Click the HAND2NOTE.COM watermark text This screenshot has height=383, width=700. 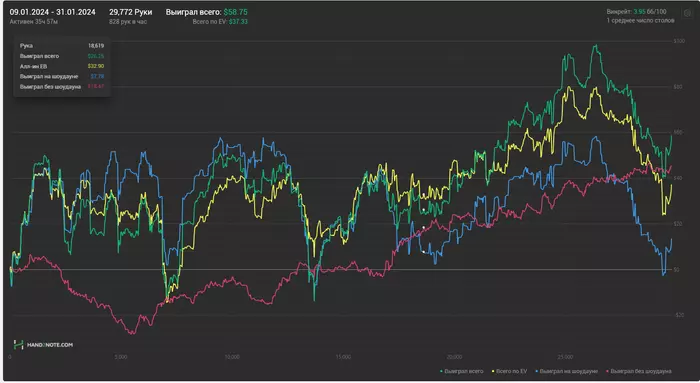50,345
